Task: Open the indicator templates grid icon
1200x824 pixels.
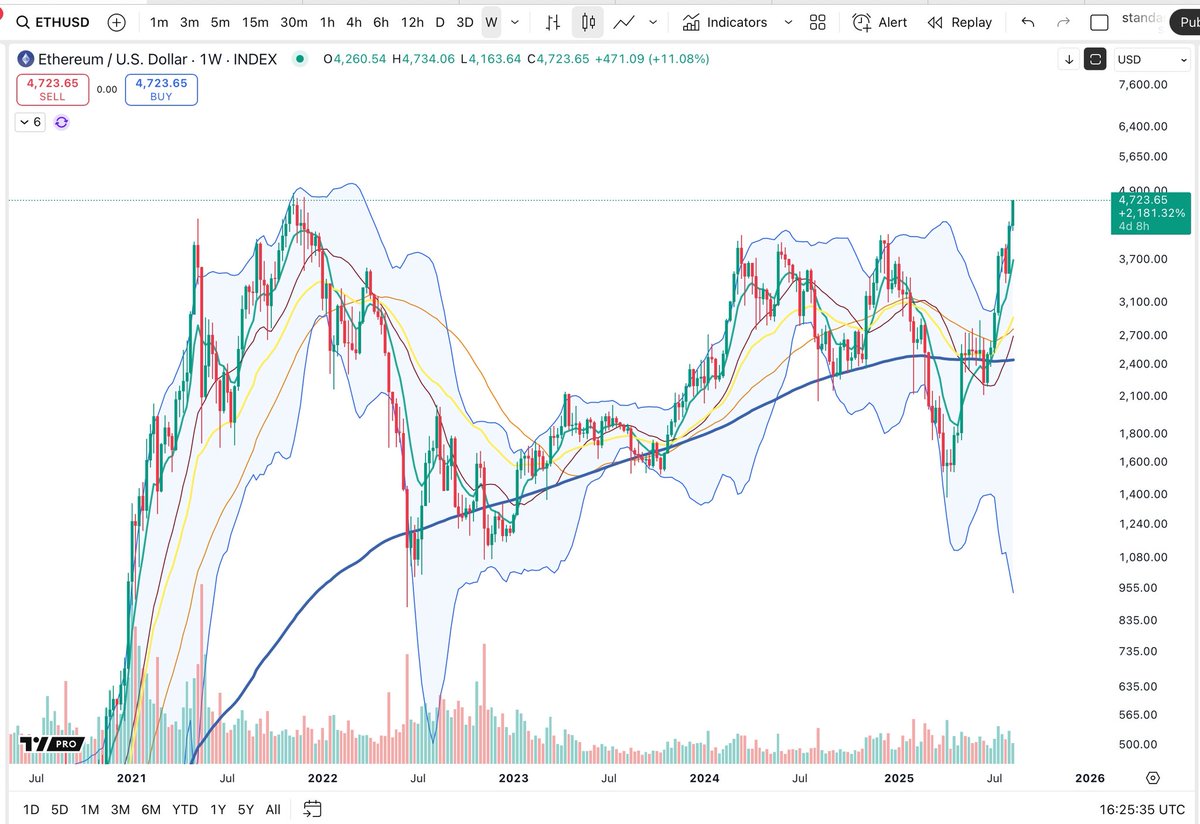Action: point(818,22)
